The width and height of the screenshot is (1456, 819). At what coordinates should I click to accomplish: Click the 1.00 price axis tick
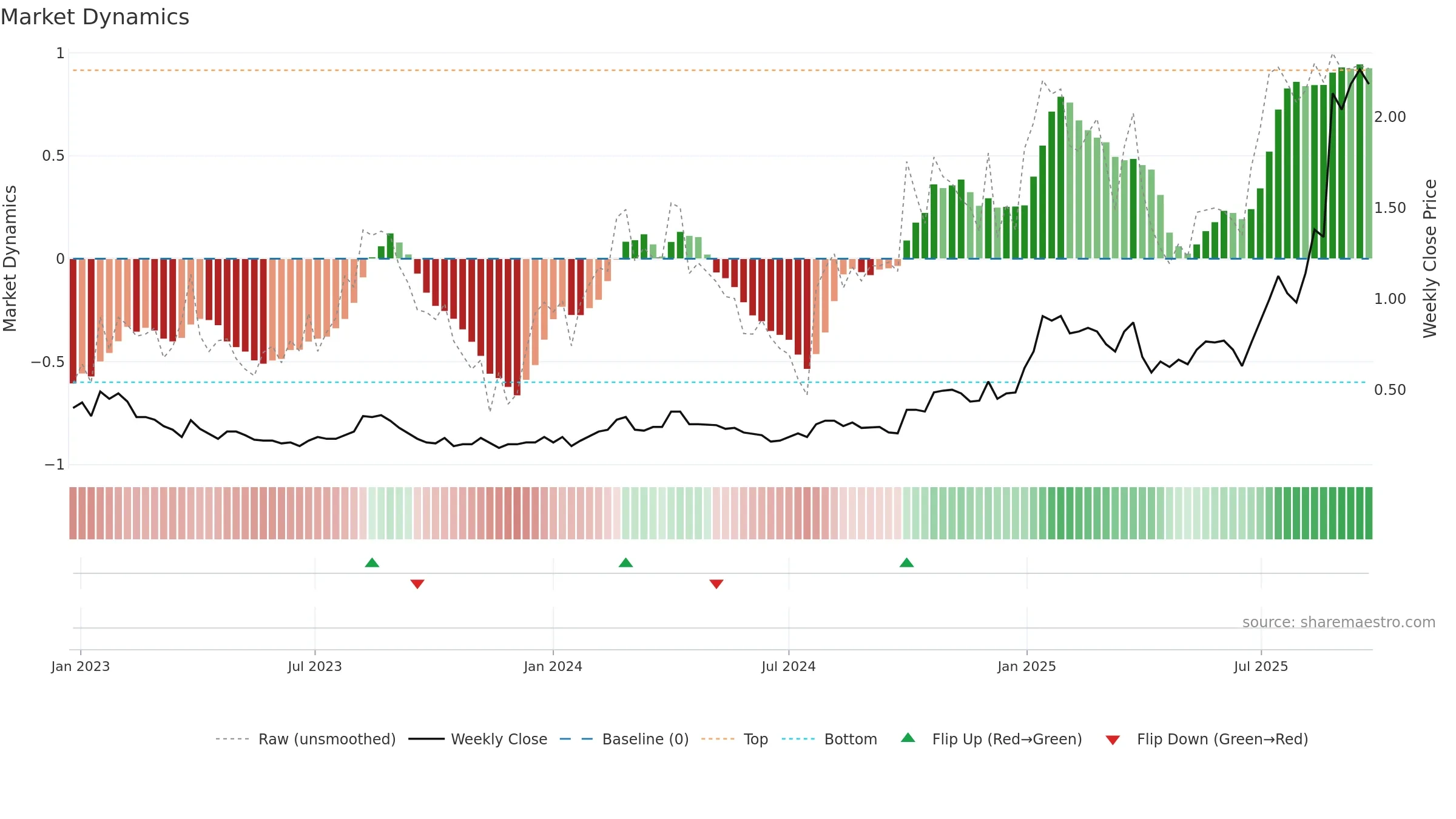coord(1390,298)
